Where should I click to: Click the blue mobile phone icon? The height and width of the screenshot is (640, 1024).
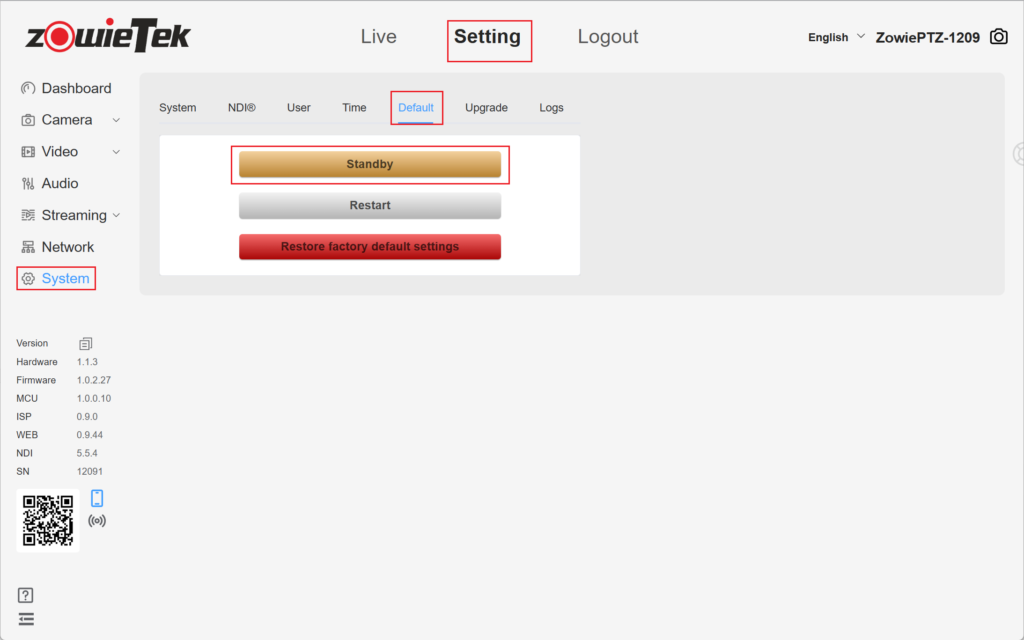coord(97,498)
